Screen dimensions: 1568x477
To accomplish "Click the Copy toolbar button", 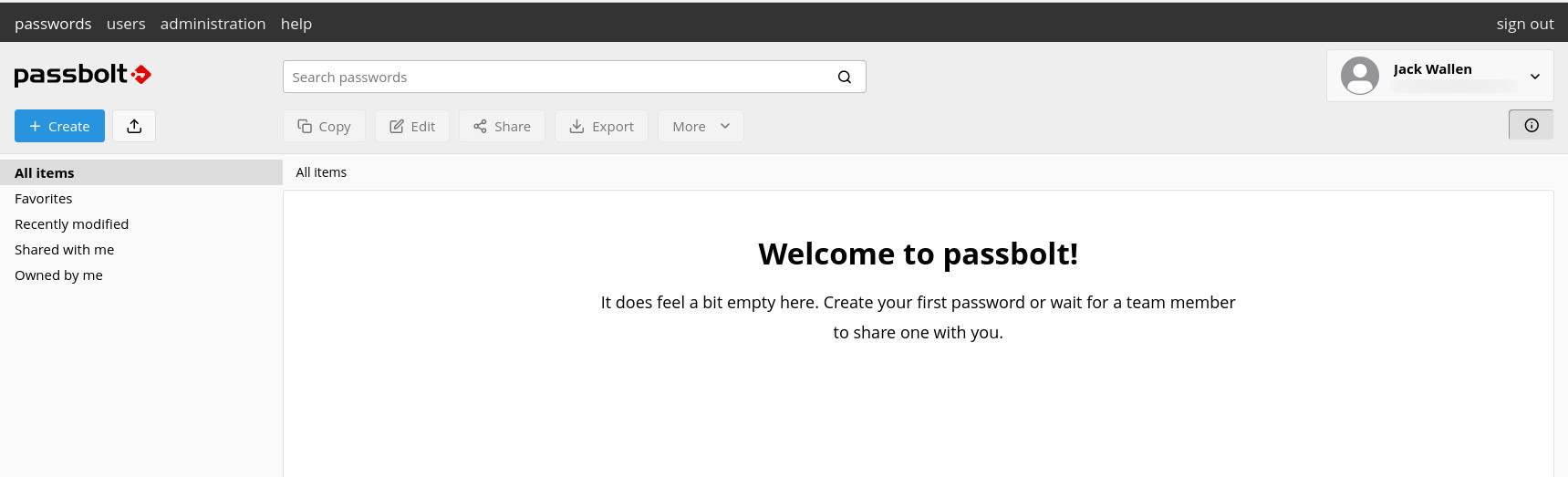I will (324, 127).
